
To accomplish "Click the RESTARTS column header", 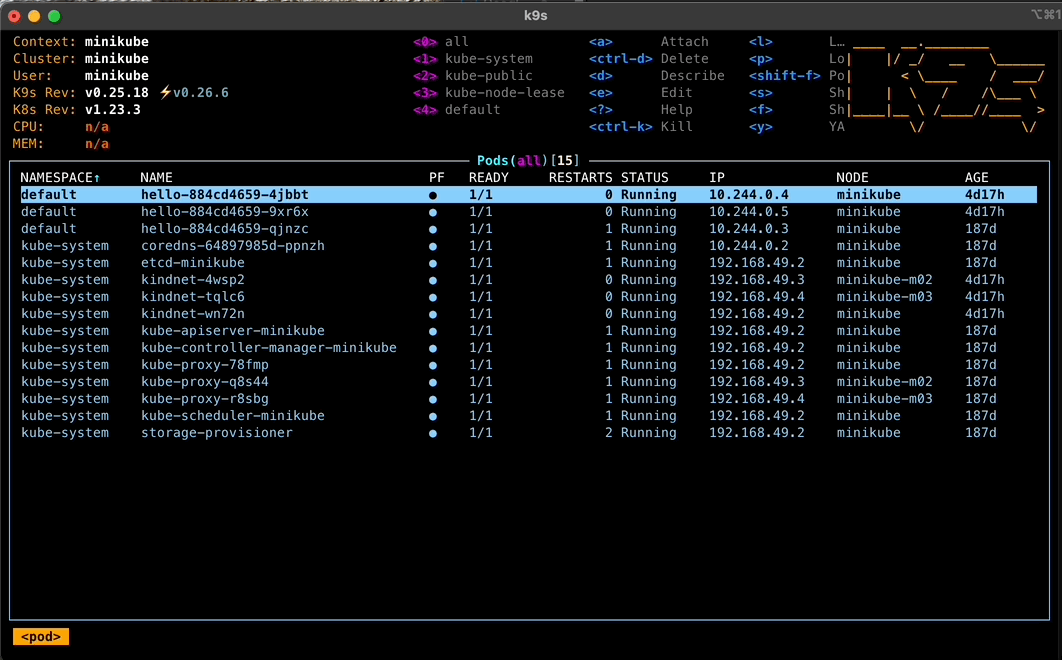I will coord(580,178).
